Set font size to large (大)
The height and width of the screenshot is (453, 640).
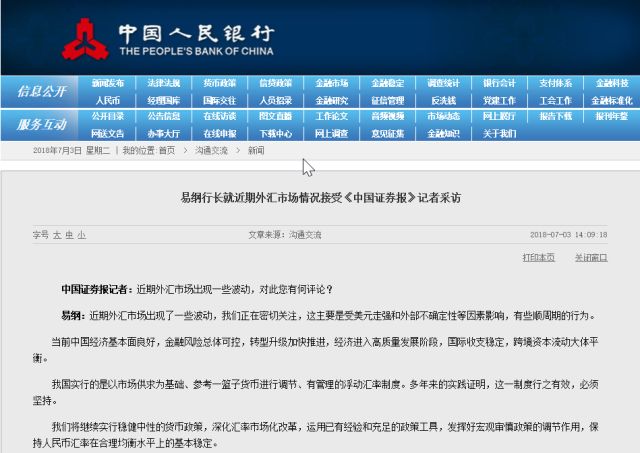click(x=57, y=235)
